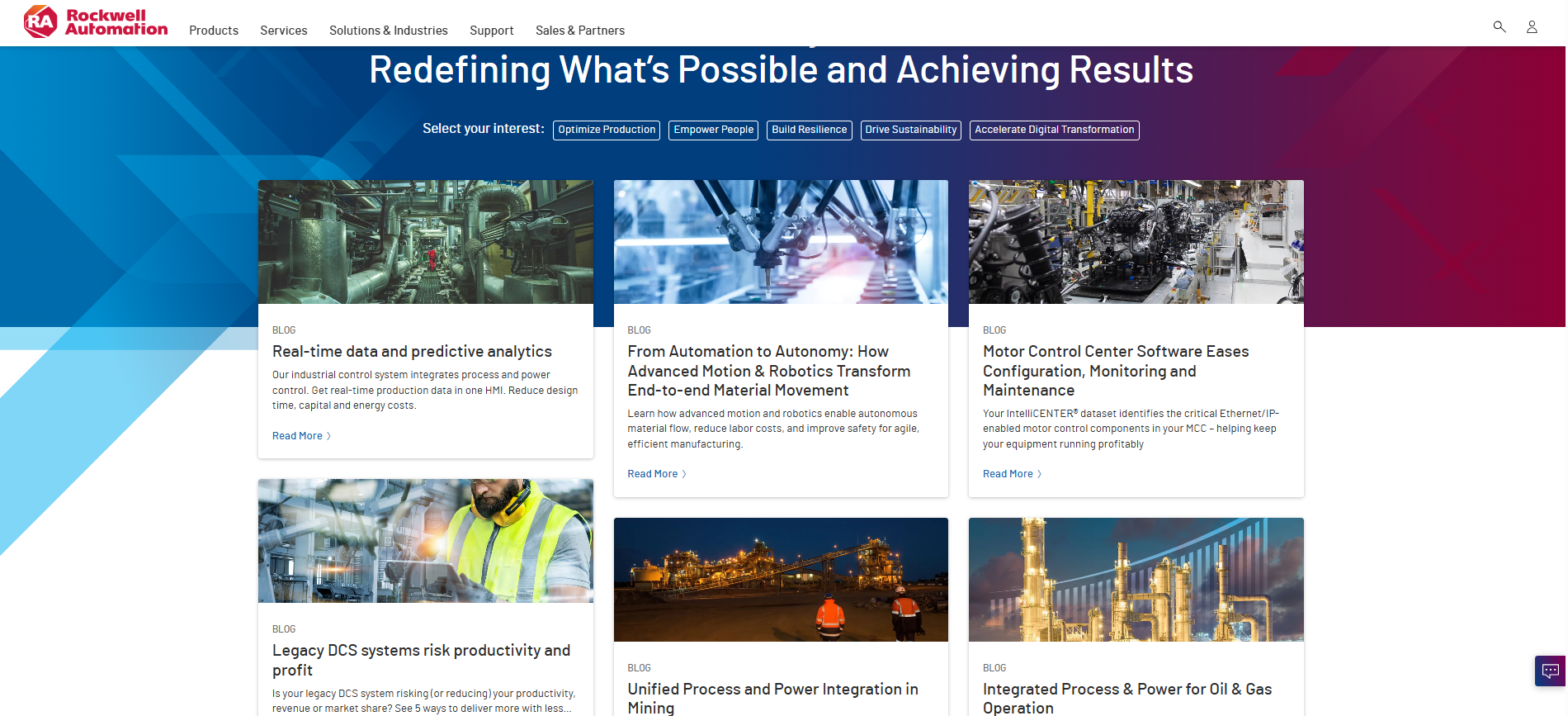The height and width of the screenshot is (716, 1568).
Task: Click description 'Is your legacy DCS system risking'
Action: pyautogui.click(x=424, y=701)
